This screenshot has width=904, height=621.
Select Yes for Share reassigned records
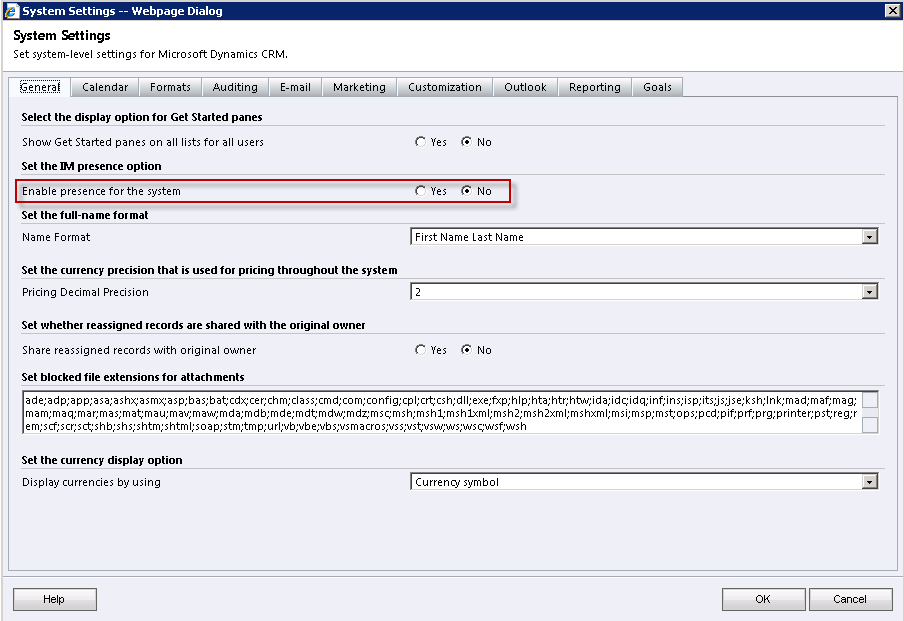coord(421,350)
